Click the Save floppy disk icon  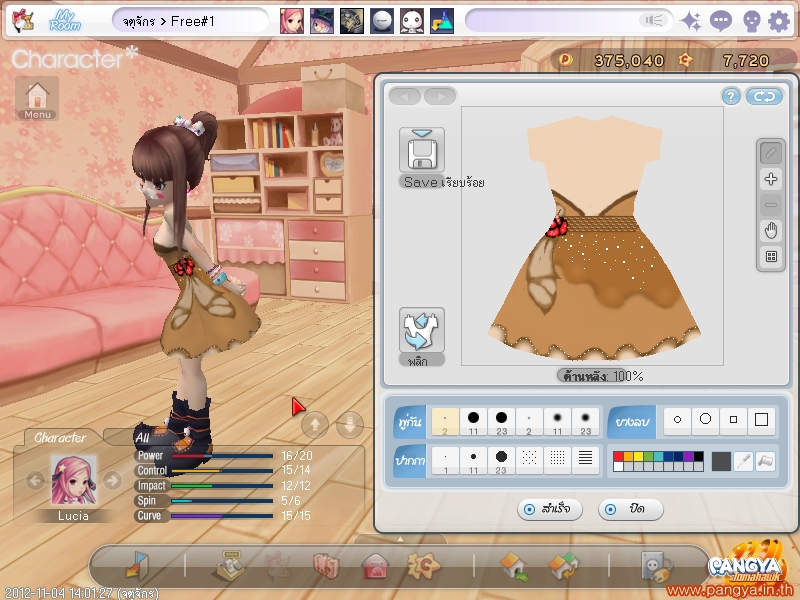pos(421,150)
